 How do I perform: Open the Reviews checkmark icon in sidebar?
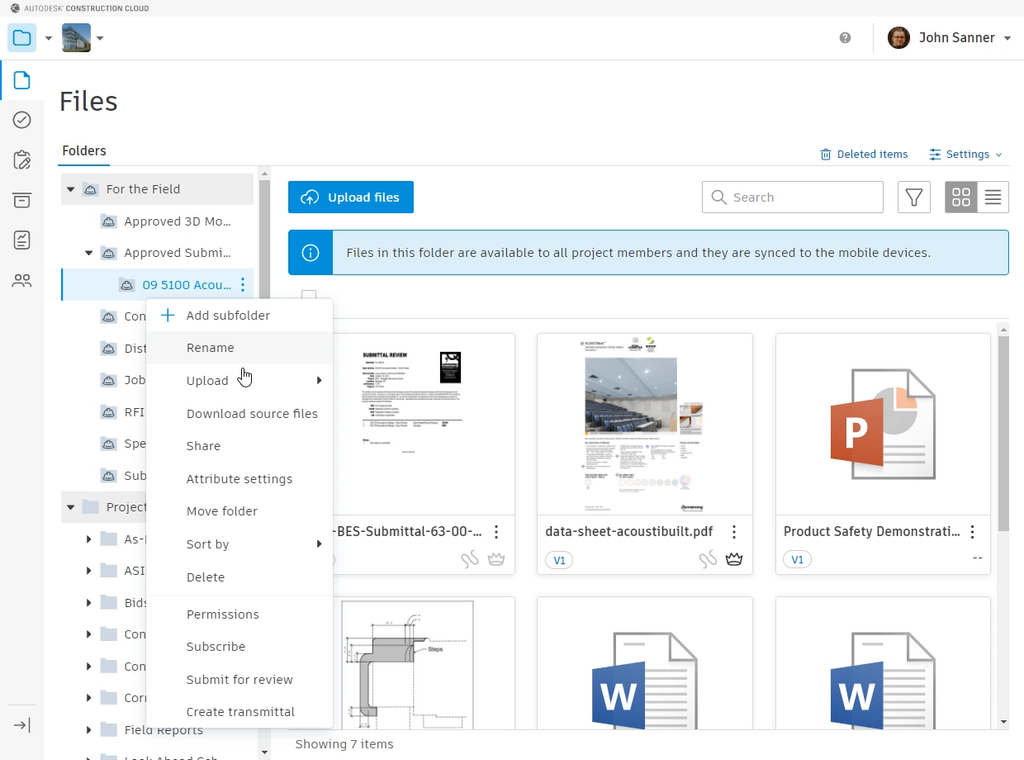click(x=22, y=120)
